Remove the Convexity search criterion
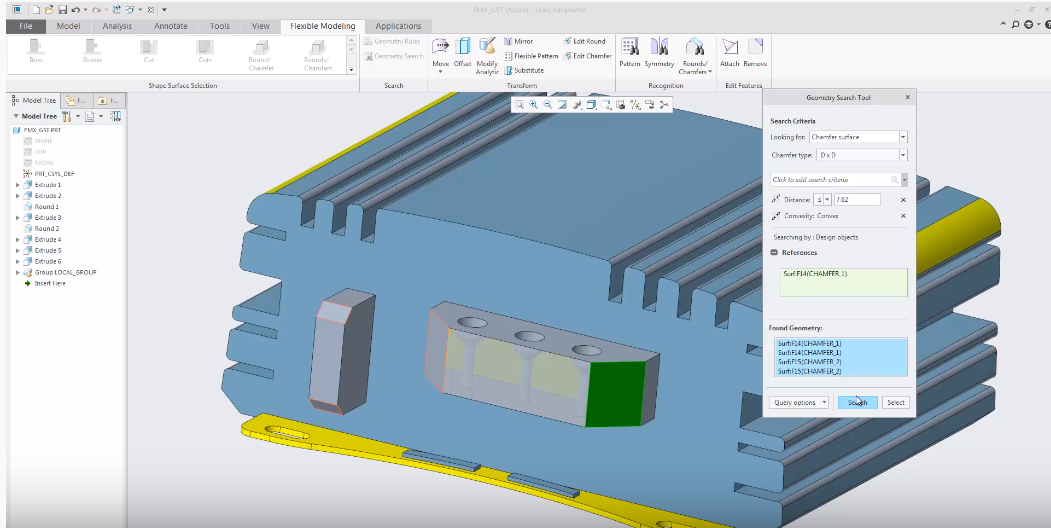The image size is (1051, 528). [x=903, y=216]
